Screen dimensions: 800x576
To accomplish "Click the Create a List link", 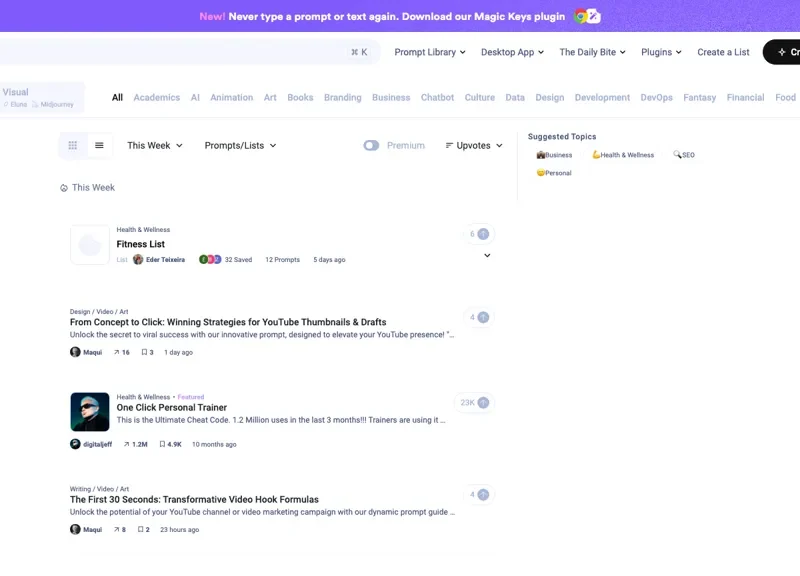I will click(723, 52).
